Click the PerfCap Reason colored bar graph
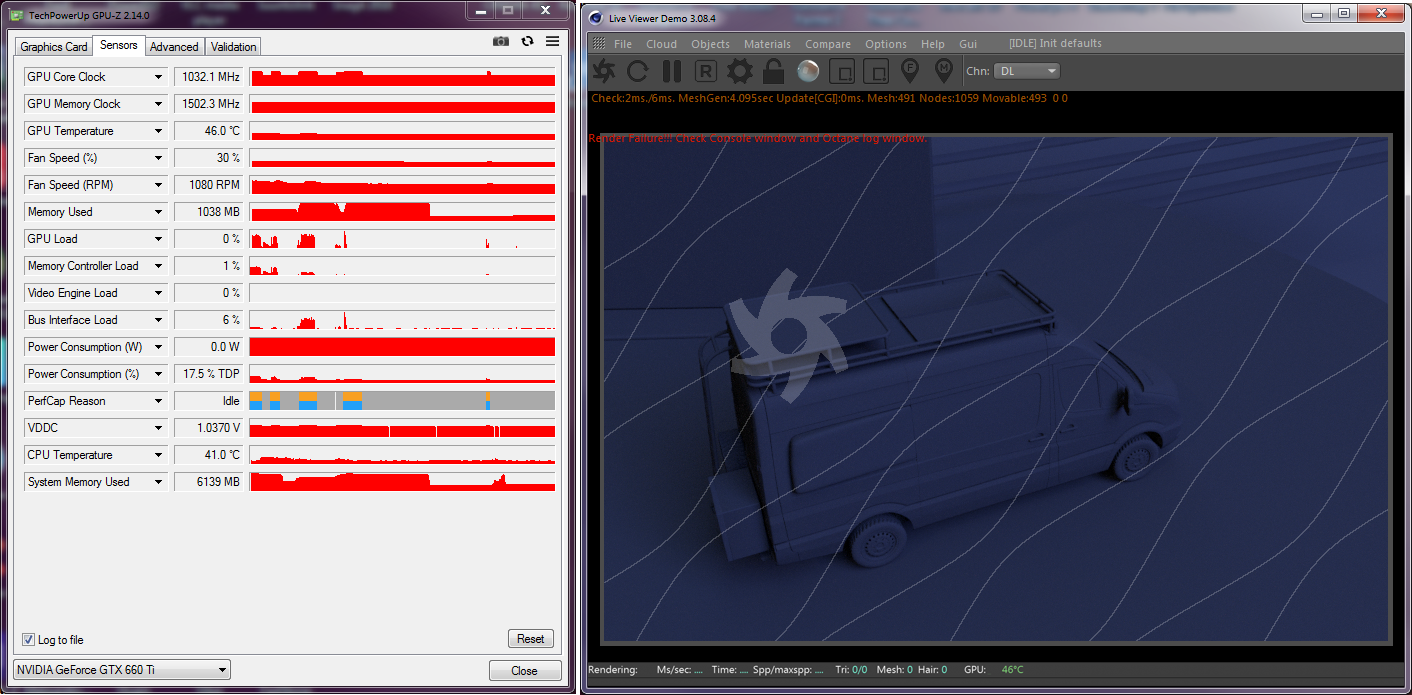Viewport: 1412px width, 695px height. click(402, 401)
